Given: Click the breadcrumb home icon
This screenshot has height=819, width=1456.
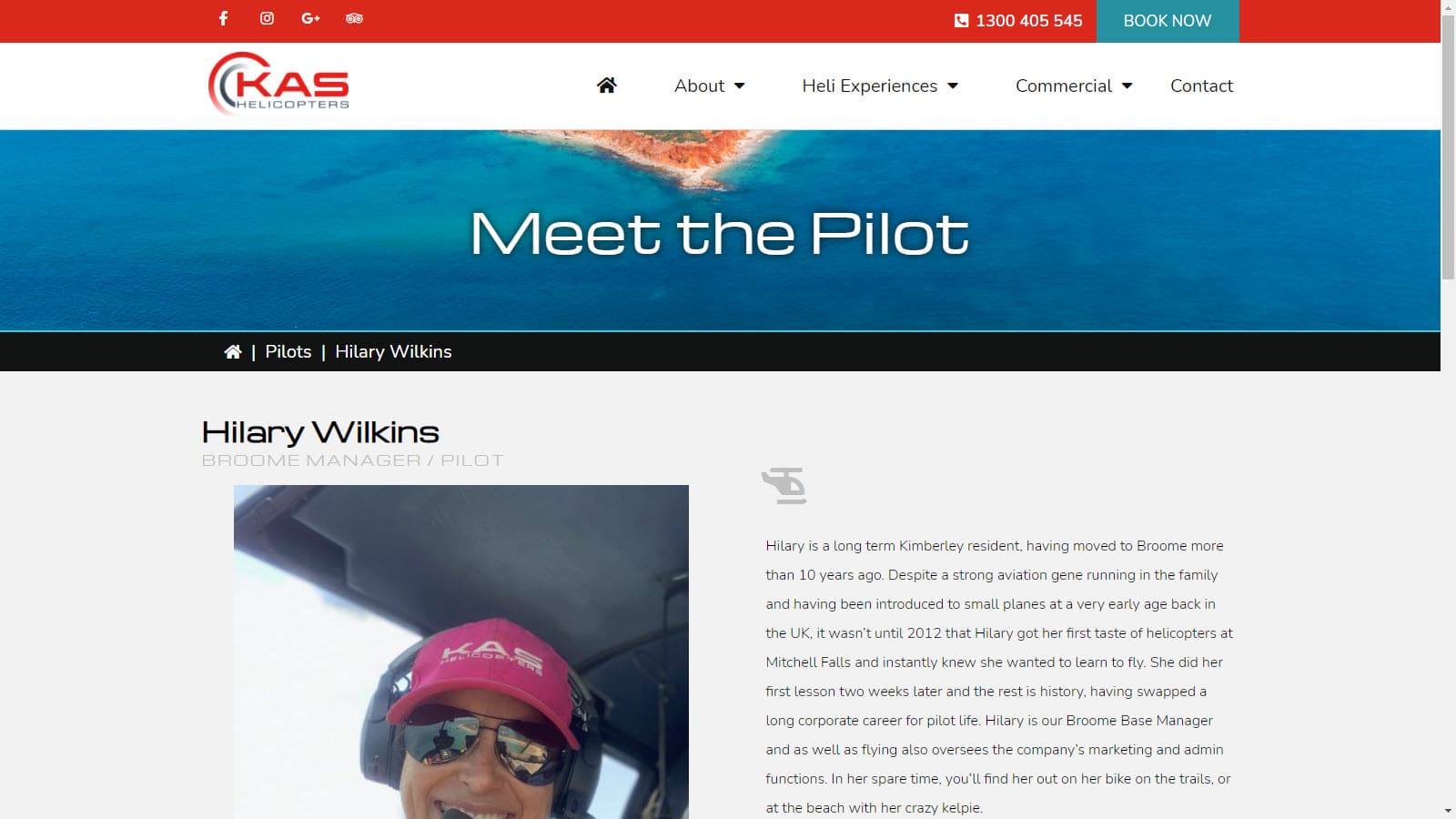Looking at the screenshot, I should (233, 352).
